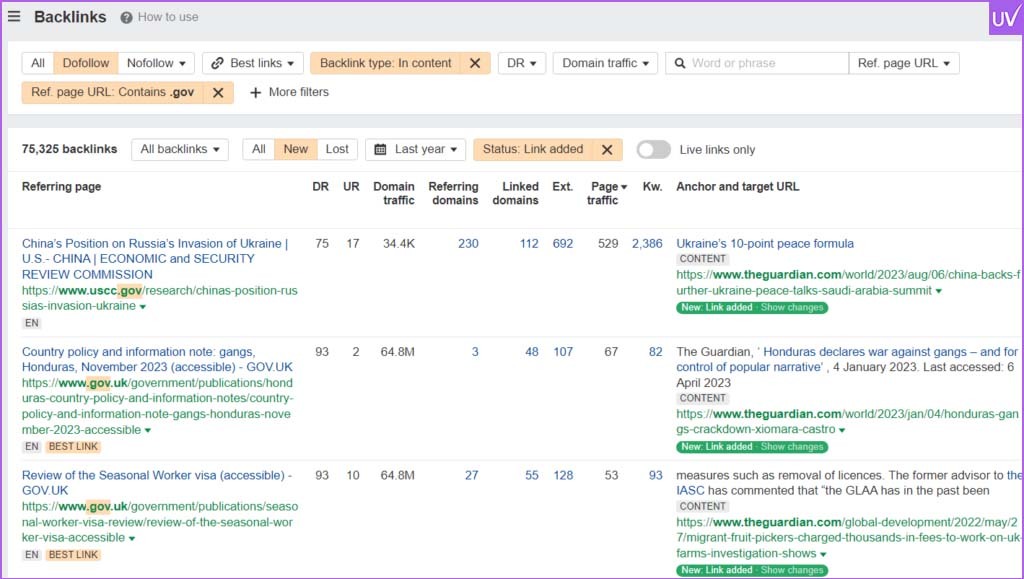
Task: Open the hamburger menu icon
Action: tap(14, 16)
